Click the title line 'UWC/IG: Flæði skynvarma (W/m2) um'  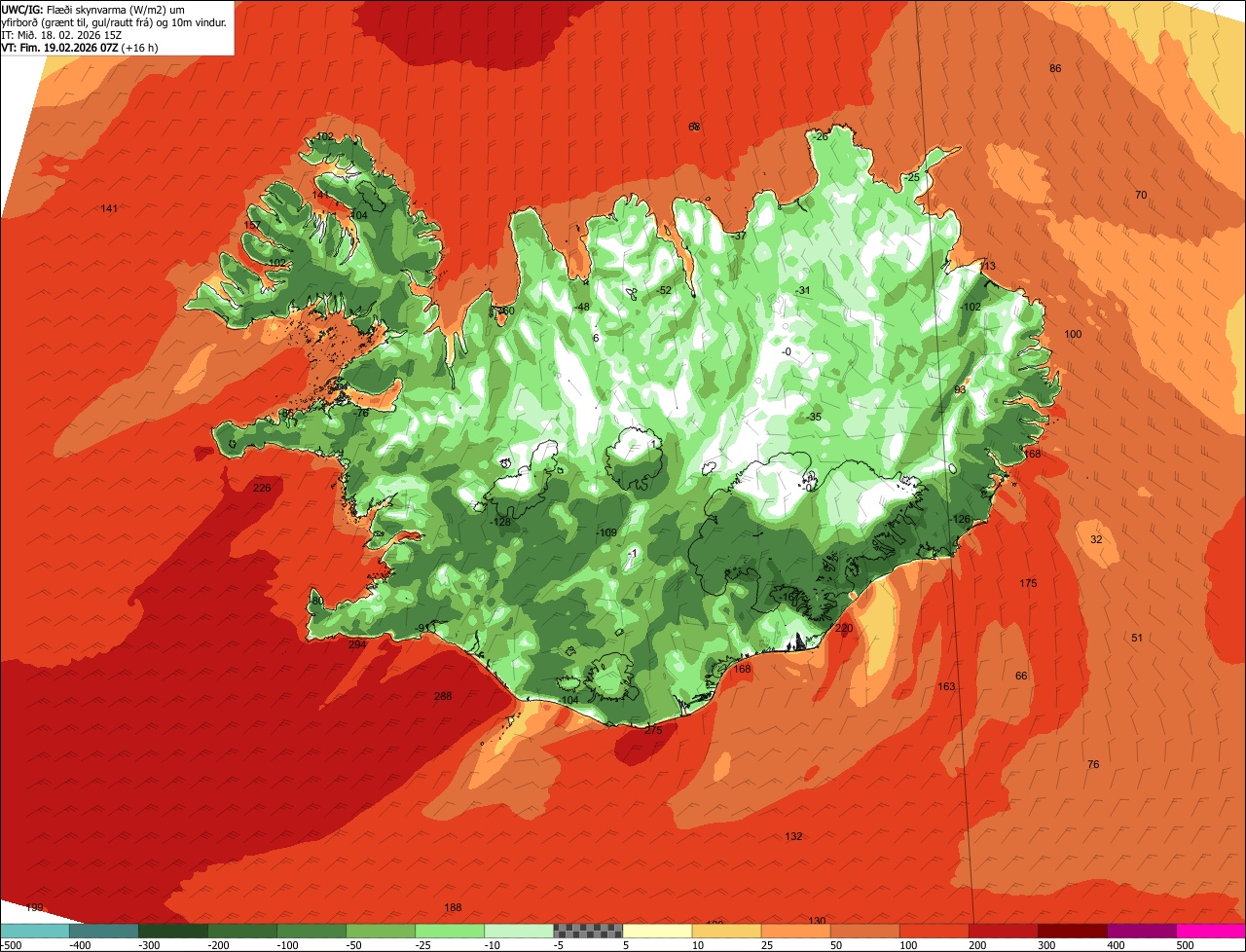[x=93, y=9]
